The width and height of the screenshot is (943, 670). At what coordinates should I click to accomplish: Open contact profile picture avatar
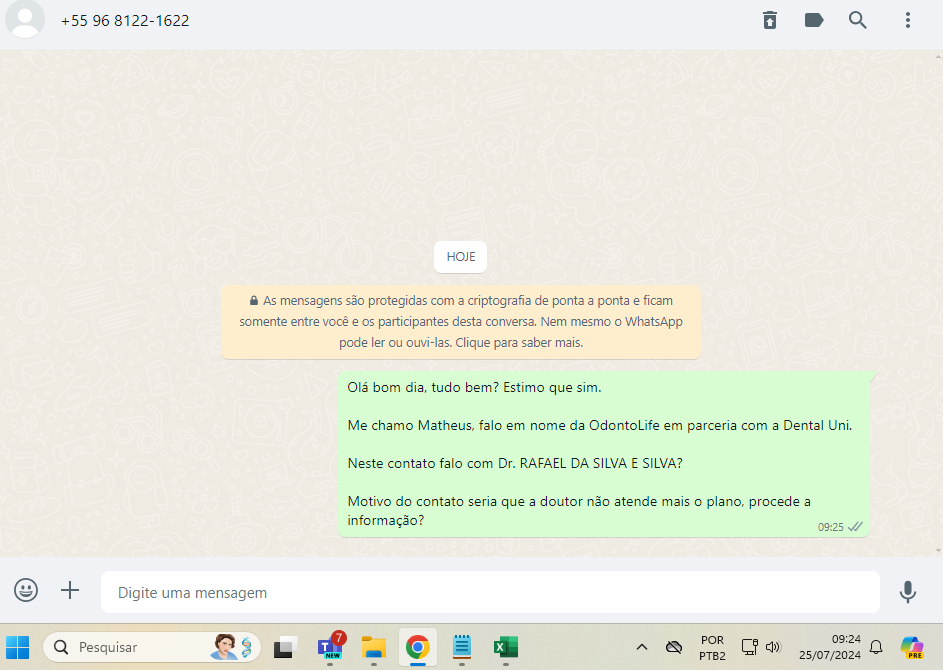25,18
